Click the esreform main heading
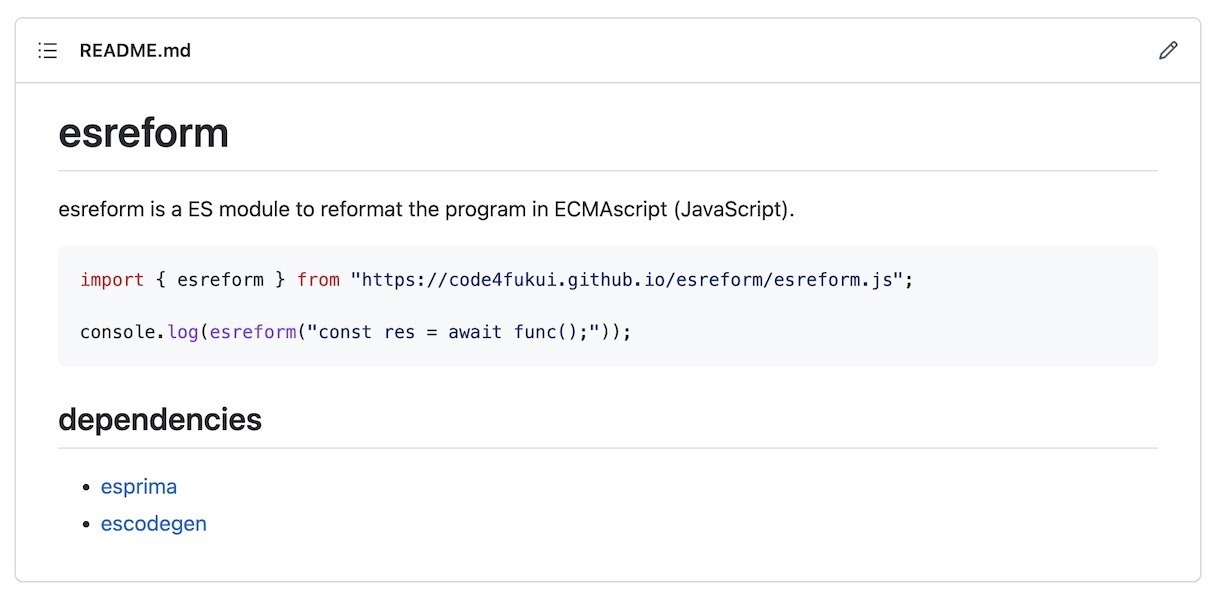Viewport: 1220px width, 601px height. click(x=143, y=133)
